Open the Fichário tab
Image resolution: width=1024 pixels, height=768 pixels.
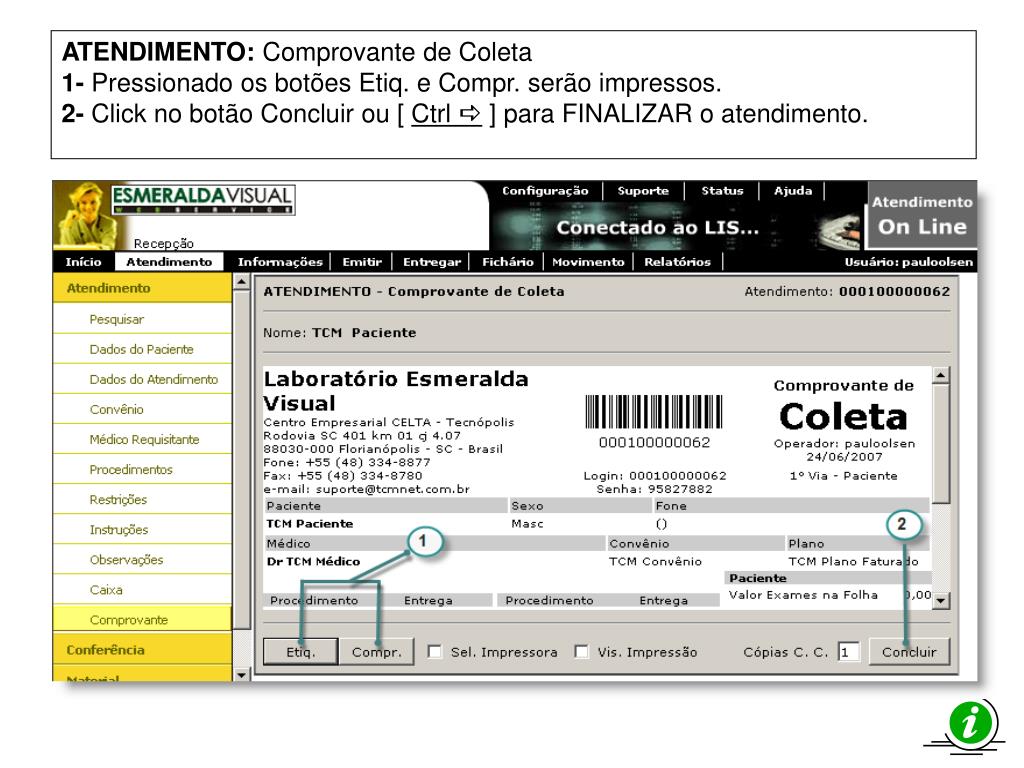pyautogui.click(x=507, y=262)
